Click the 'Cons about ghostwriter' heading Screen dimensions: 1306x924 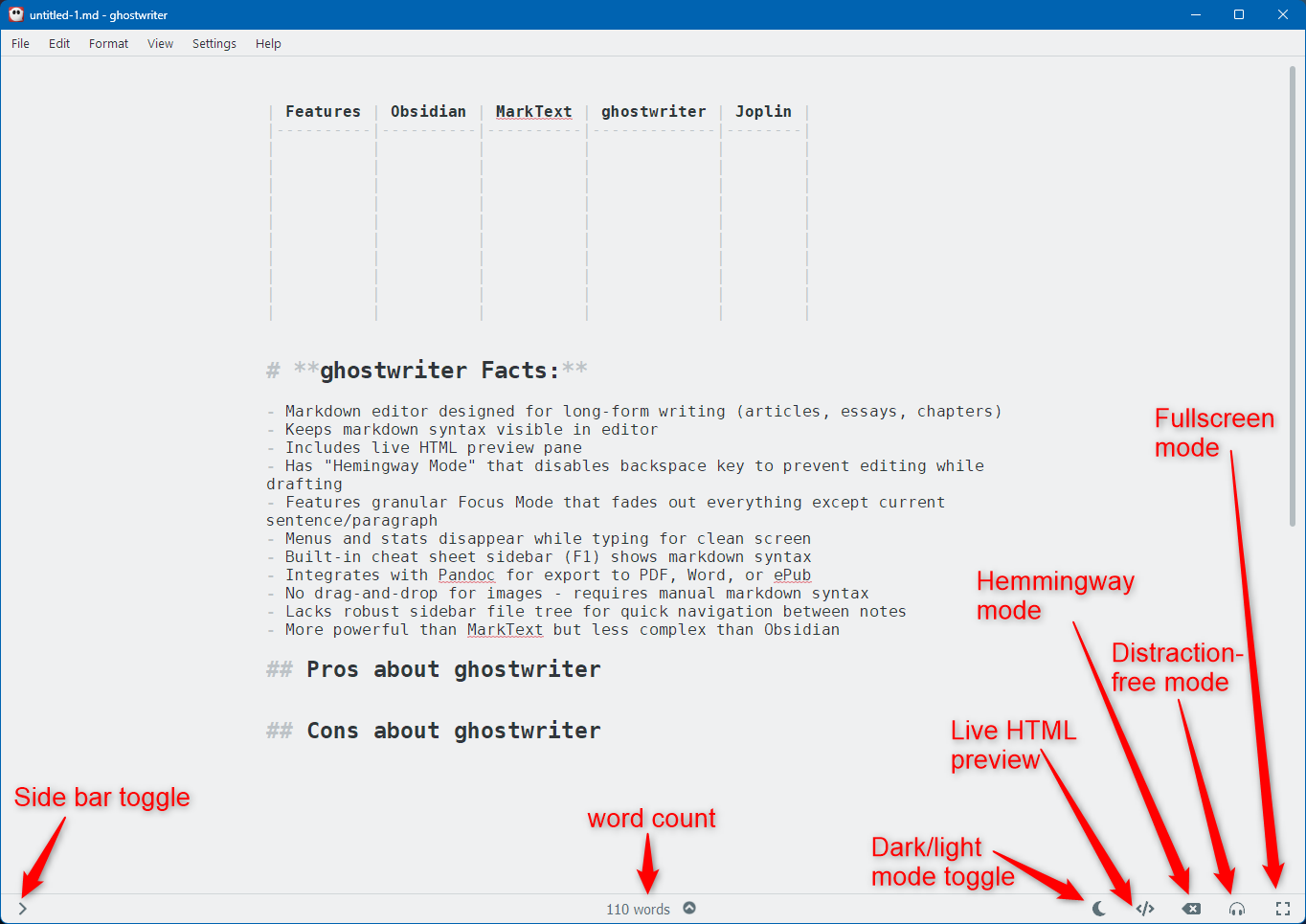pos(454,731)
